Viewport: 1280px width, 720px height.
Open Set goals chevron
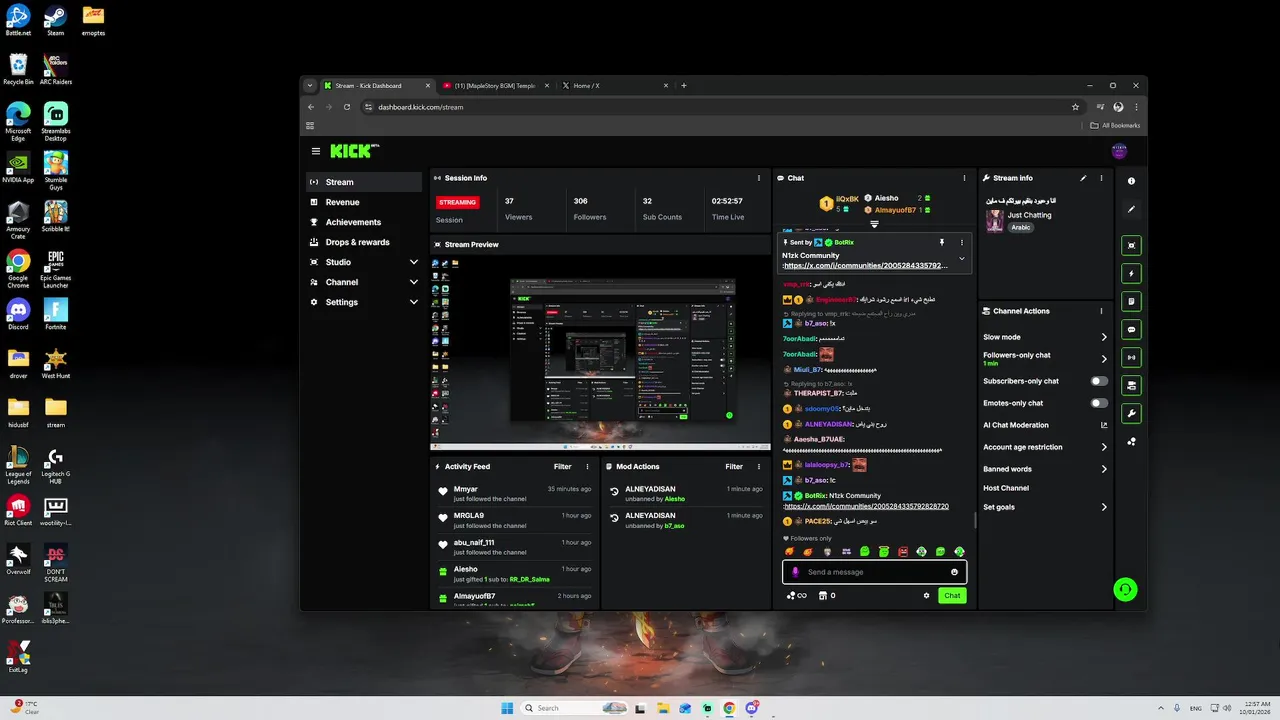pos(1104,507)
